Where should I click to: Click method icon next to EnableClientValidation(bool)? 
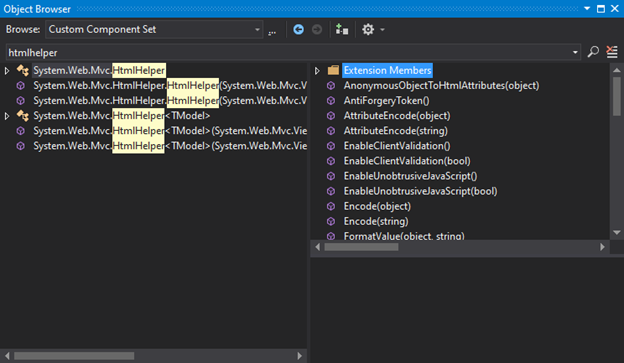coord(331,161)
